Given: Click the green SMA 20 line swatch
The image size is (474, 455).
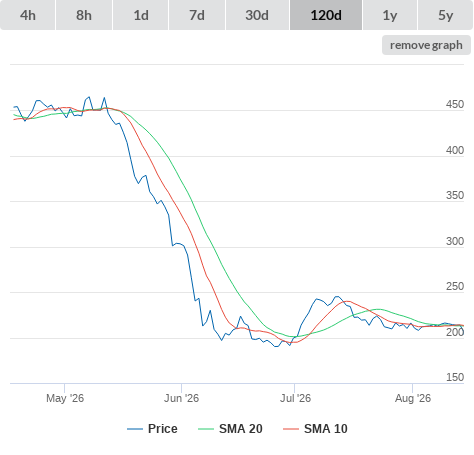Looking at the screenshot, I should point(206,429).
